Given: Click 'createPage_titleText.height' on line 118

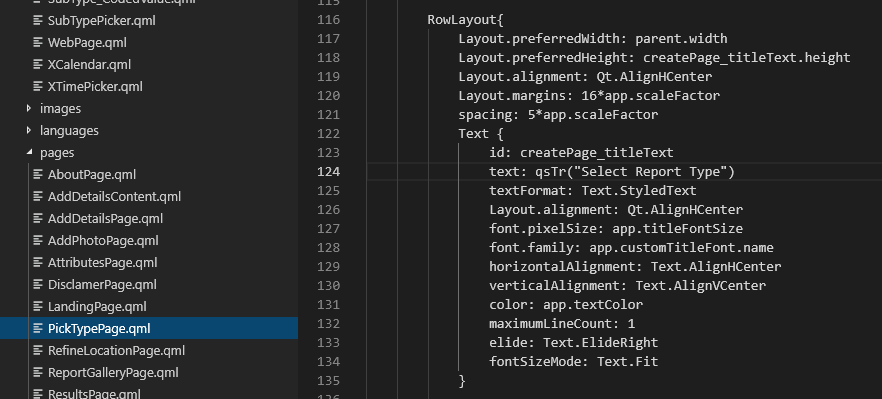Looking at the screenshot, I should coord(747,58).
